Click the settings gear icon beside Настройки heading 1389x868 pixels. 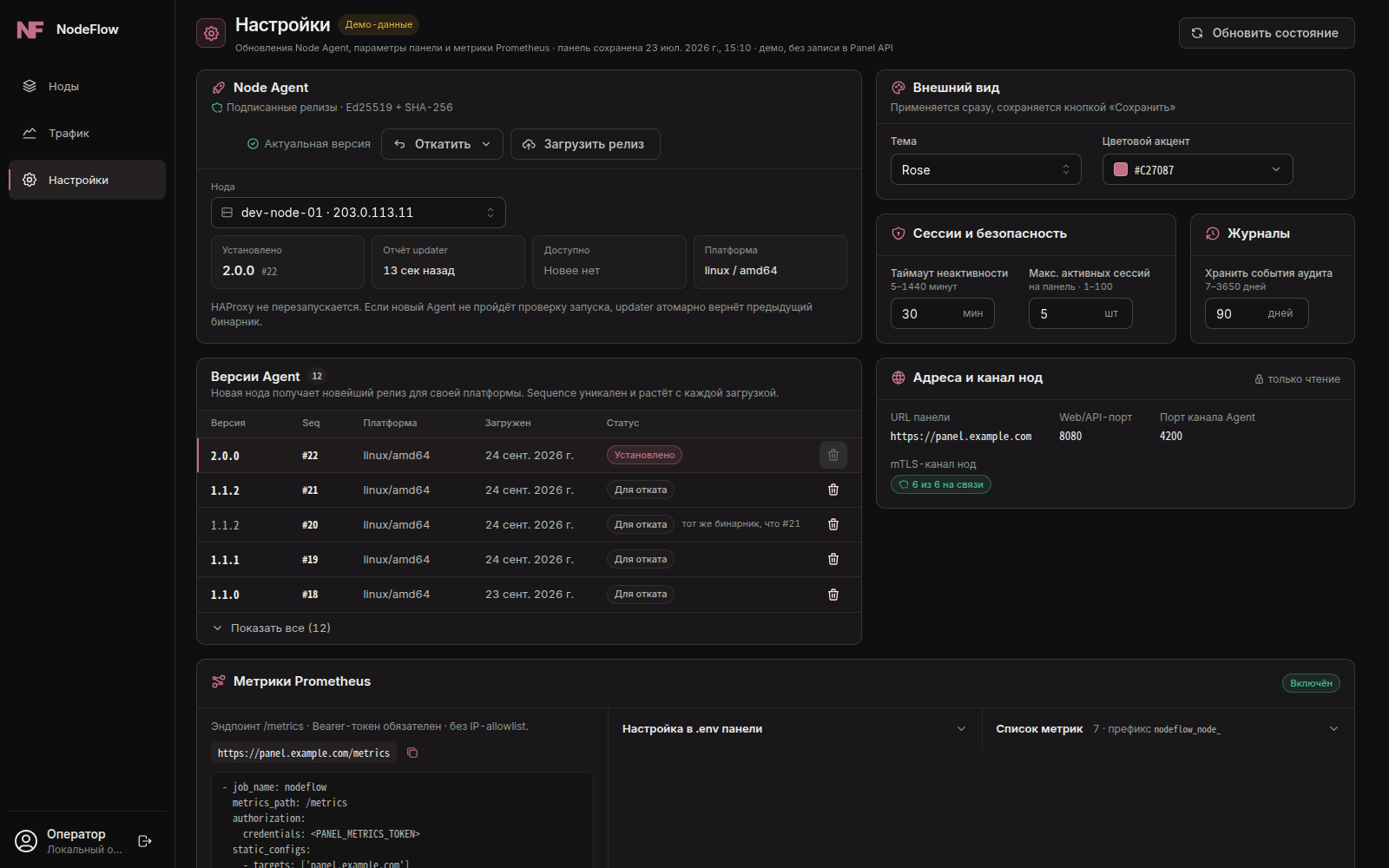[211, 33]
